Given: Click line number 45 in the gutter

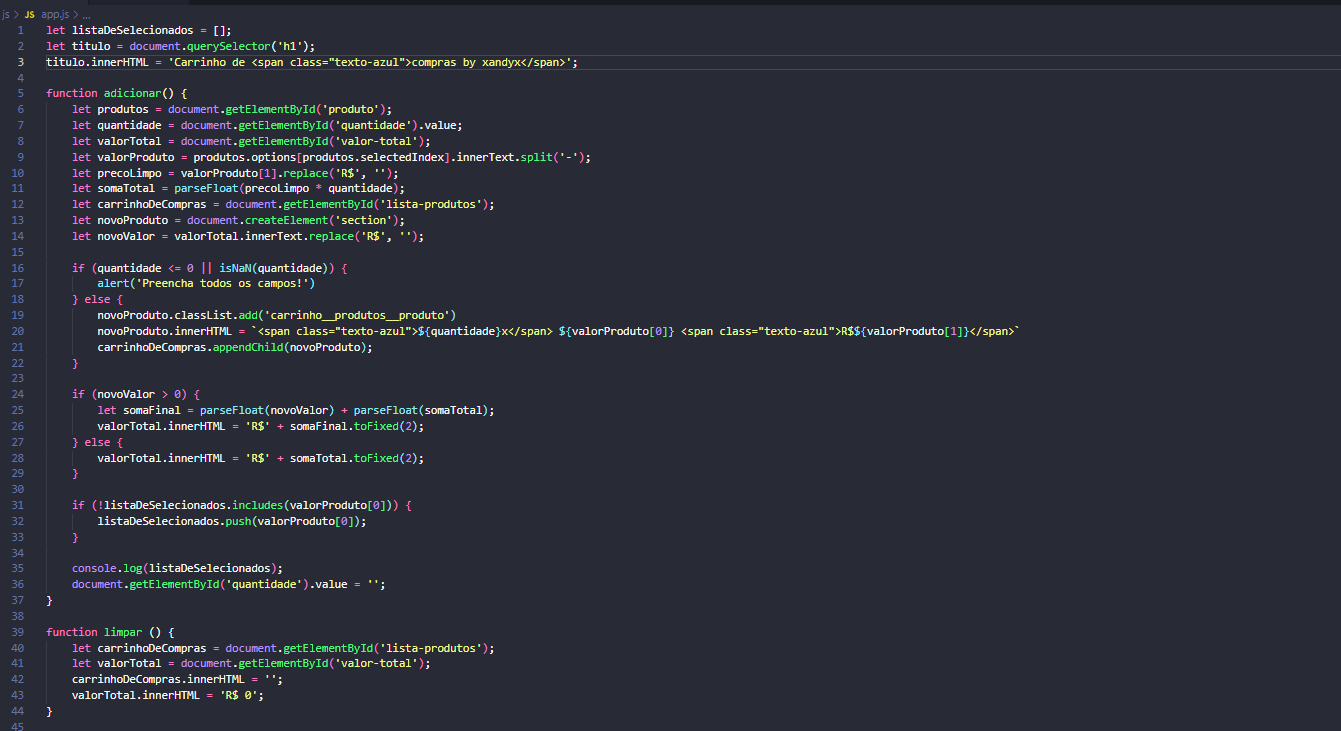Looking at the screenshot, I should coord(17,727).
